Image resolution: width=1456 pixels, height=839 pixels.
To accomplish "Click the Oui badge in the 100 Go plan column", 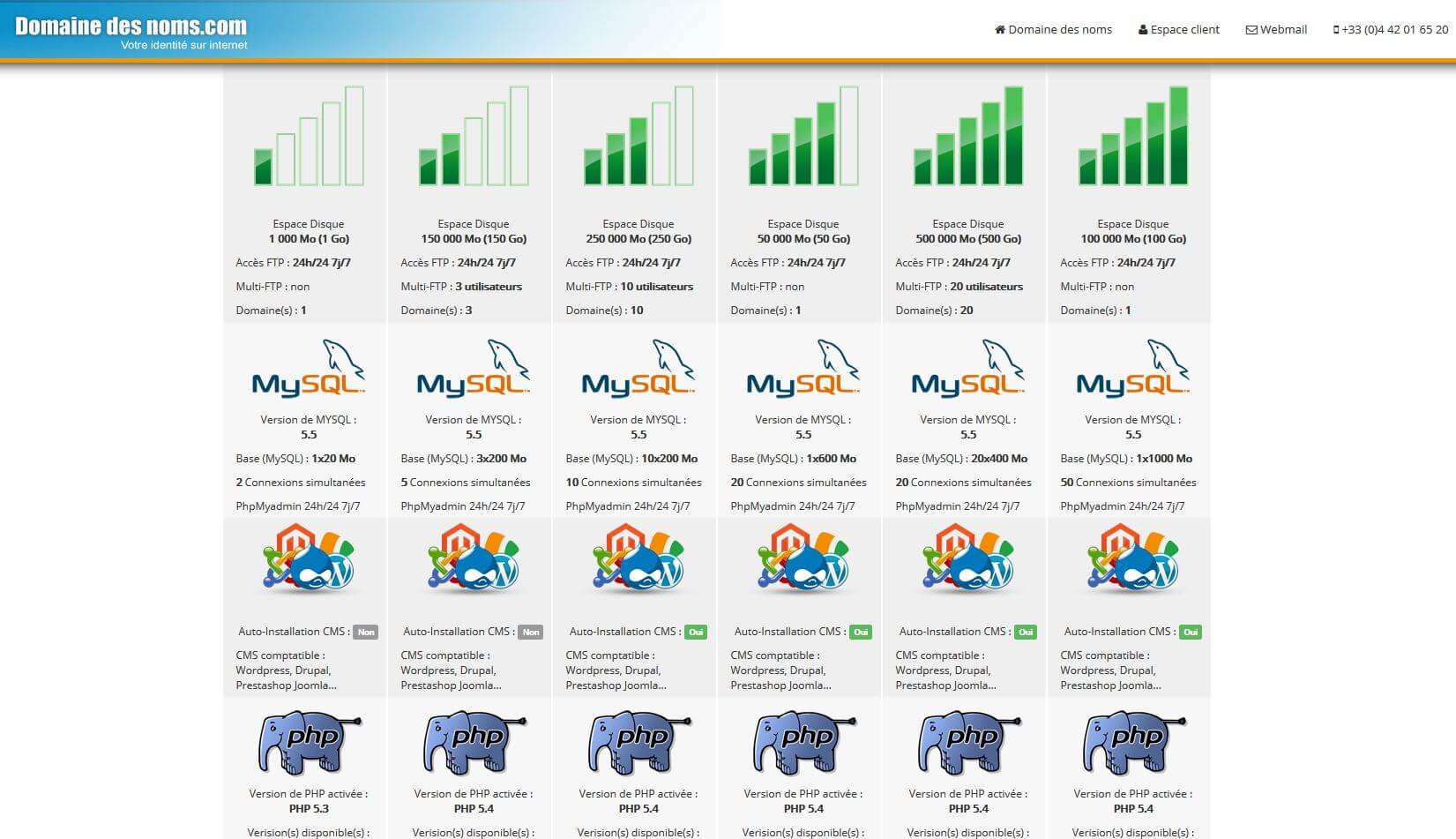I will (x=1191, y=633).
